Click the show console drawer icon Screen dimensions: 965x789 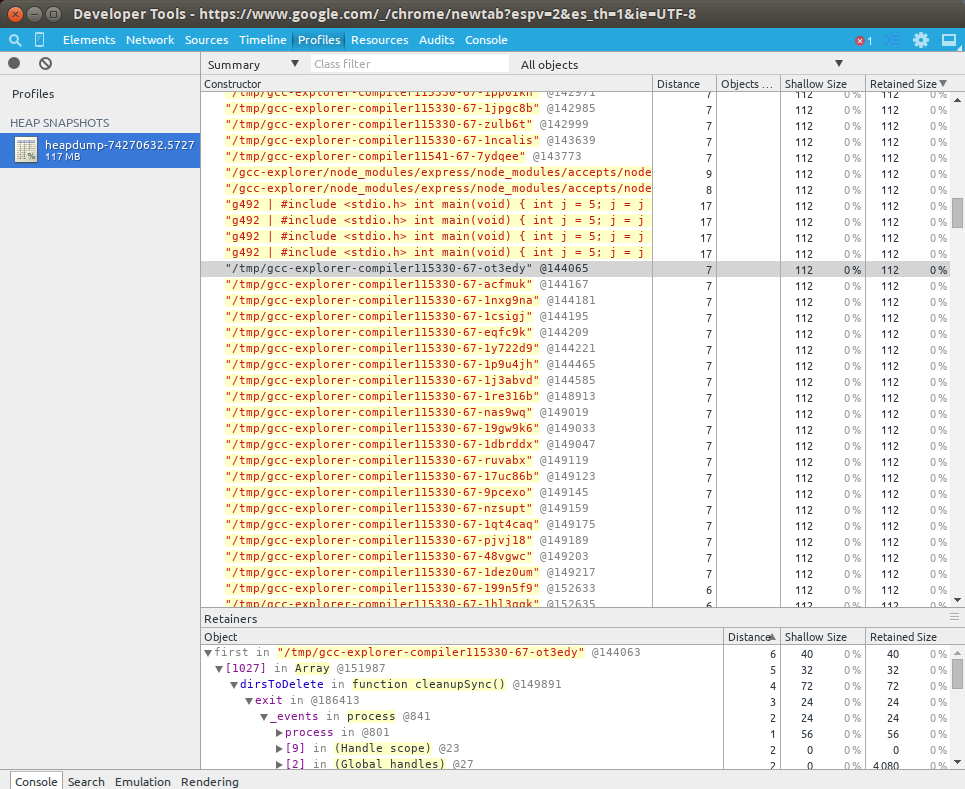(892, 40)
